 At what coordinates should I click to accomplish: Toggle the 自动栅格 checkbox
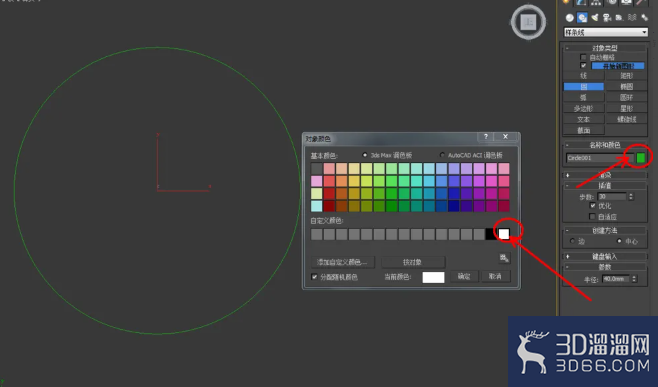(x=583, y=57)
